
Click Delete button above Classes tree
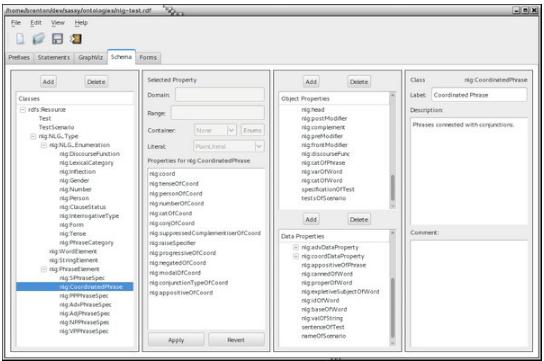pyautogui.click(x=96, y=82)
